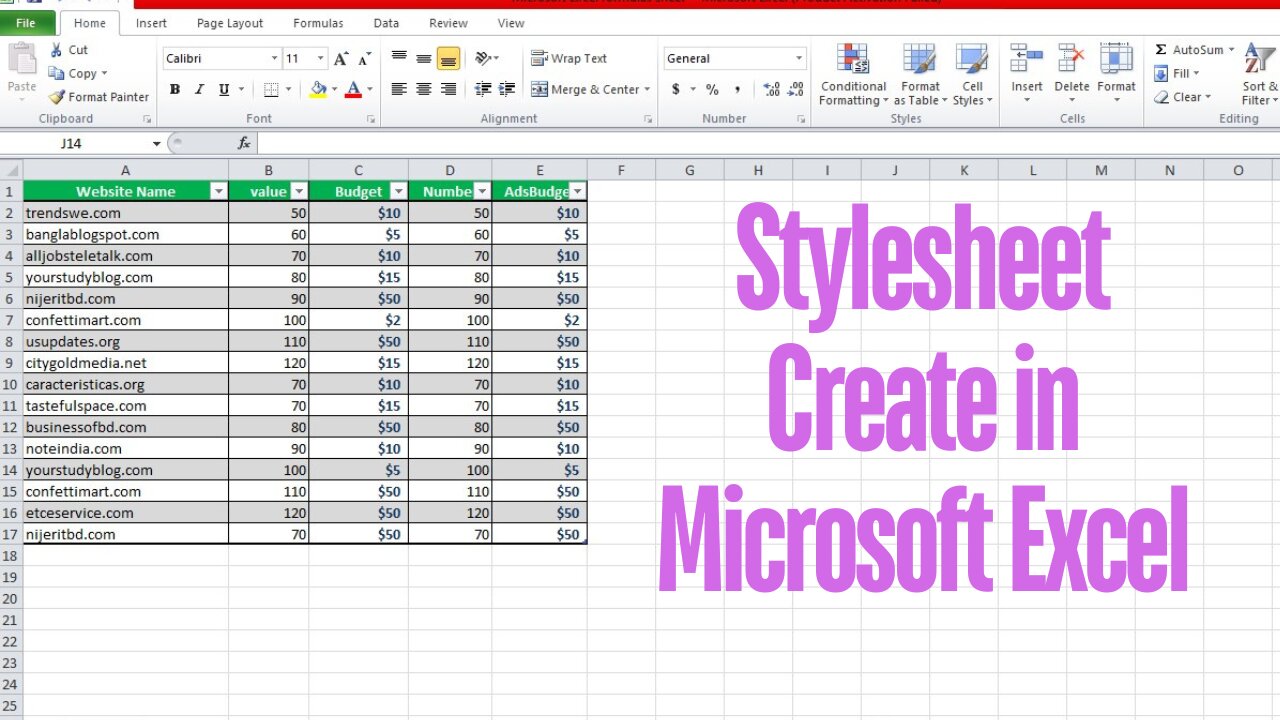Switch to the Insert tab
Screen dimensions: 1280x720
click(x=151, y=23)
